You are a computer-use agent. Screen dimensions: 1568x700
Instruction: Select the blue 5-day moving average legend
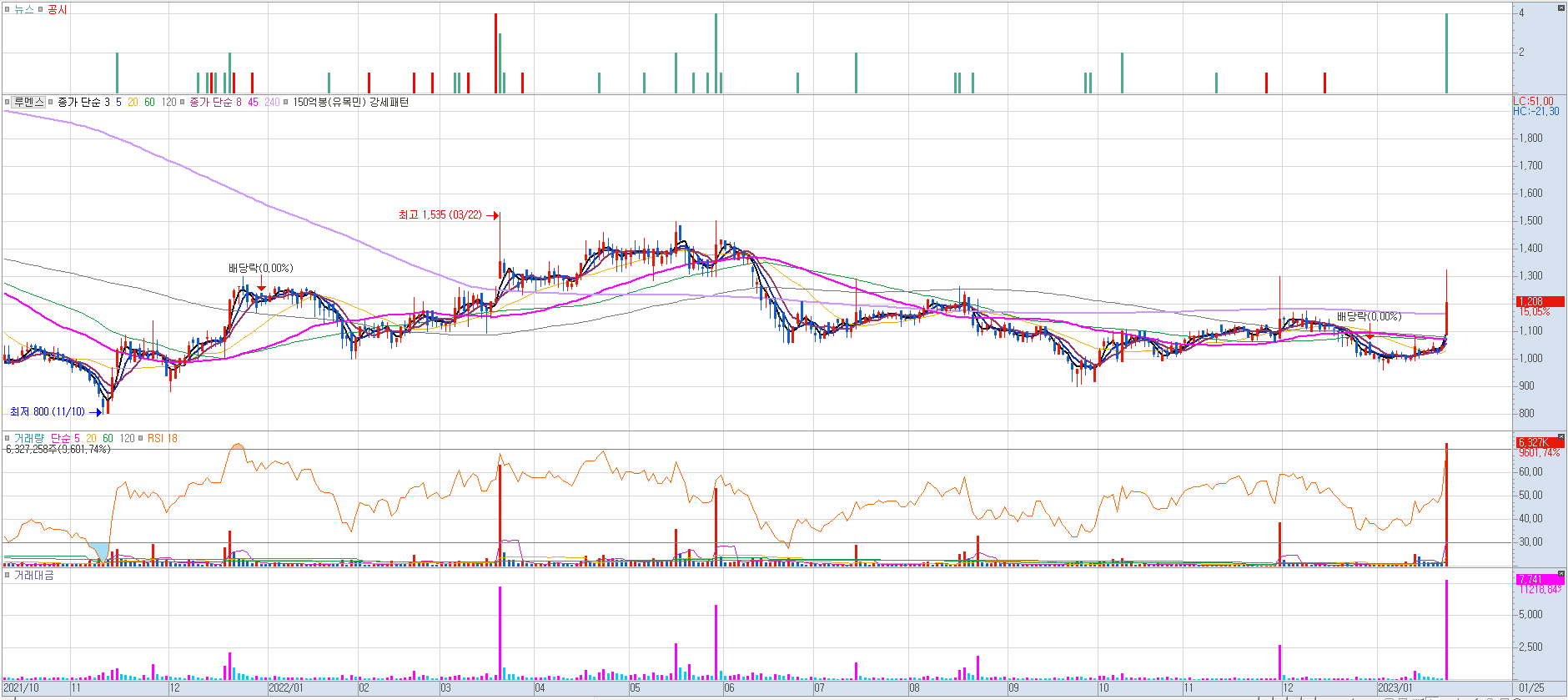point(118,102)
